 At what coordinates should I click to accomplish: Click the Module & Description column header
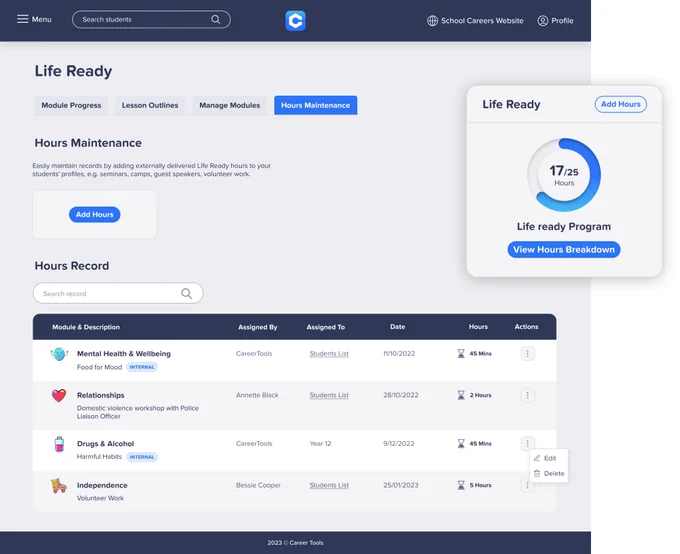[86, 327]
